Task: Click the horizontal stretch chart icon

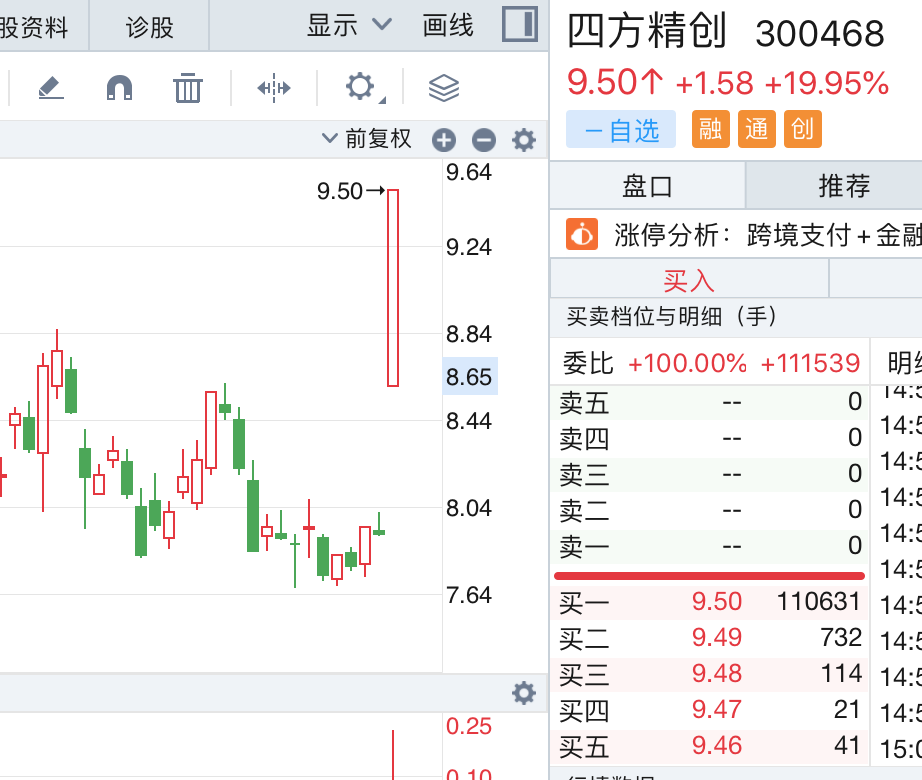Action: coord(273,88)
